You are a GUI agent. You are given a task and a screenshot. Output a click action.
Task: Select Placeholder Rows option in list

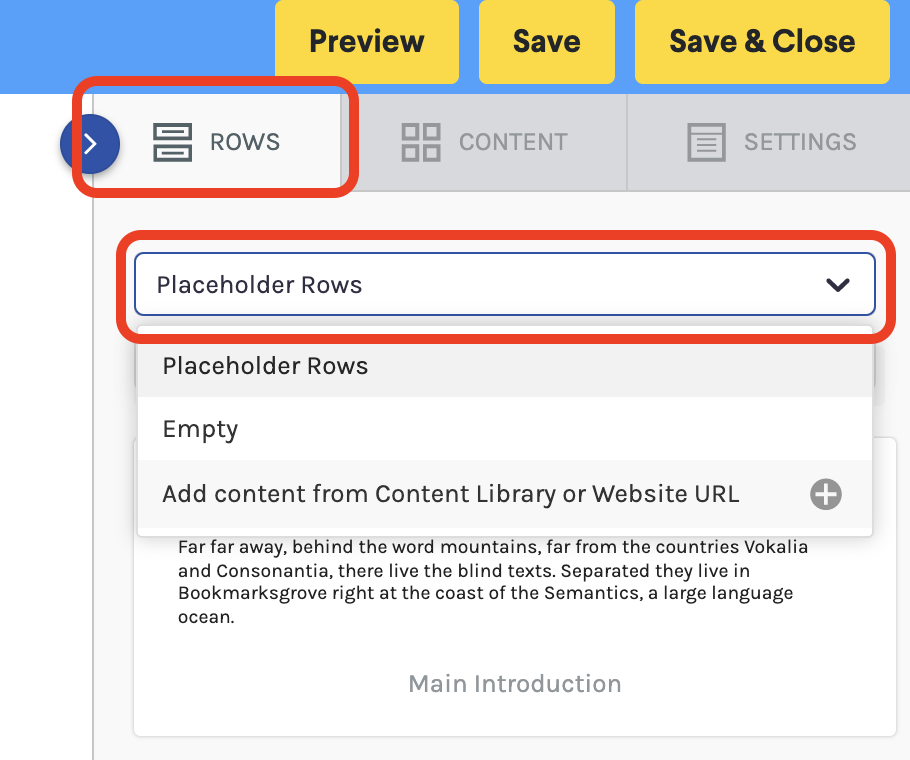click(x=504, y=365)
